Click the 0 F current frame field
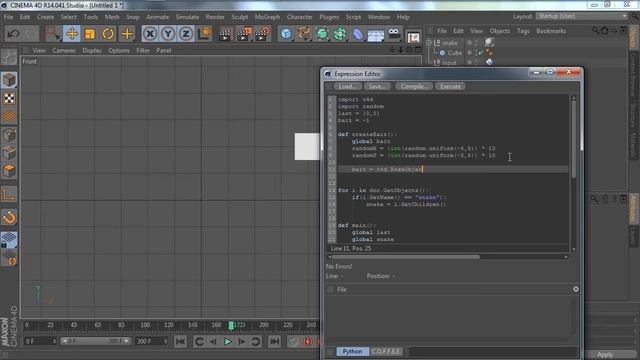 pyautogui.click(x=40, y=341)
